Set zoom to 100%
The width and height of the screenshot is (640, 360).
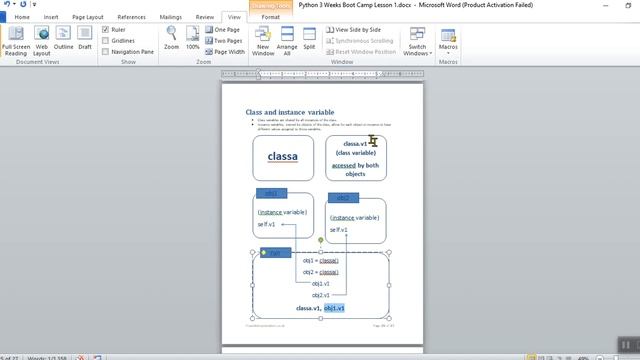193,38
